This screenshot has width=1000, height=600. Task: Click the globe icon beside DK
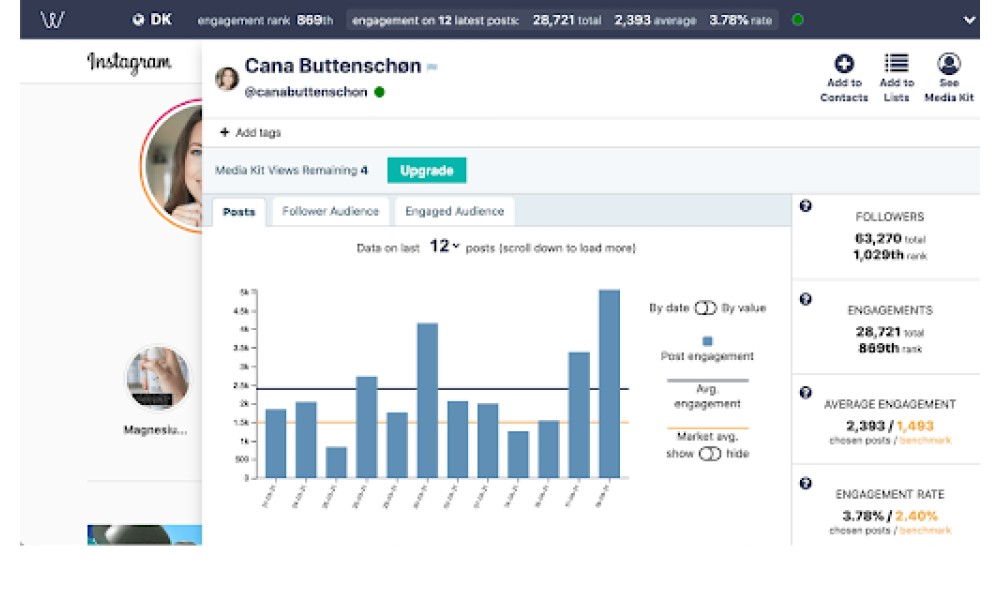138,20
